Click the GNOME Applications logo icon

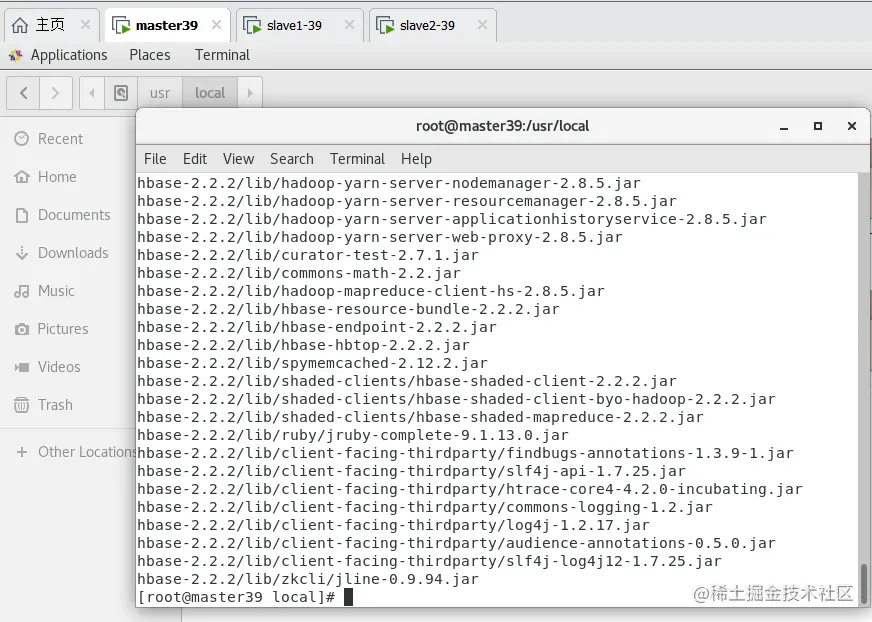point(16,55)
